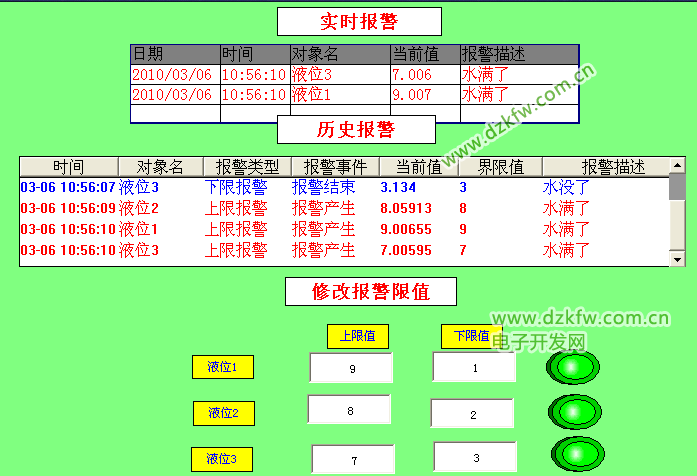Viewport: 697px width, 476px height.
Task: Click the history alarm scrollbar thumb
Action: [x=677, y=186]
